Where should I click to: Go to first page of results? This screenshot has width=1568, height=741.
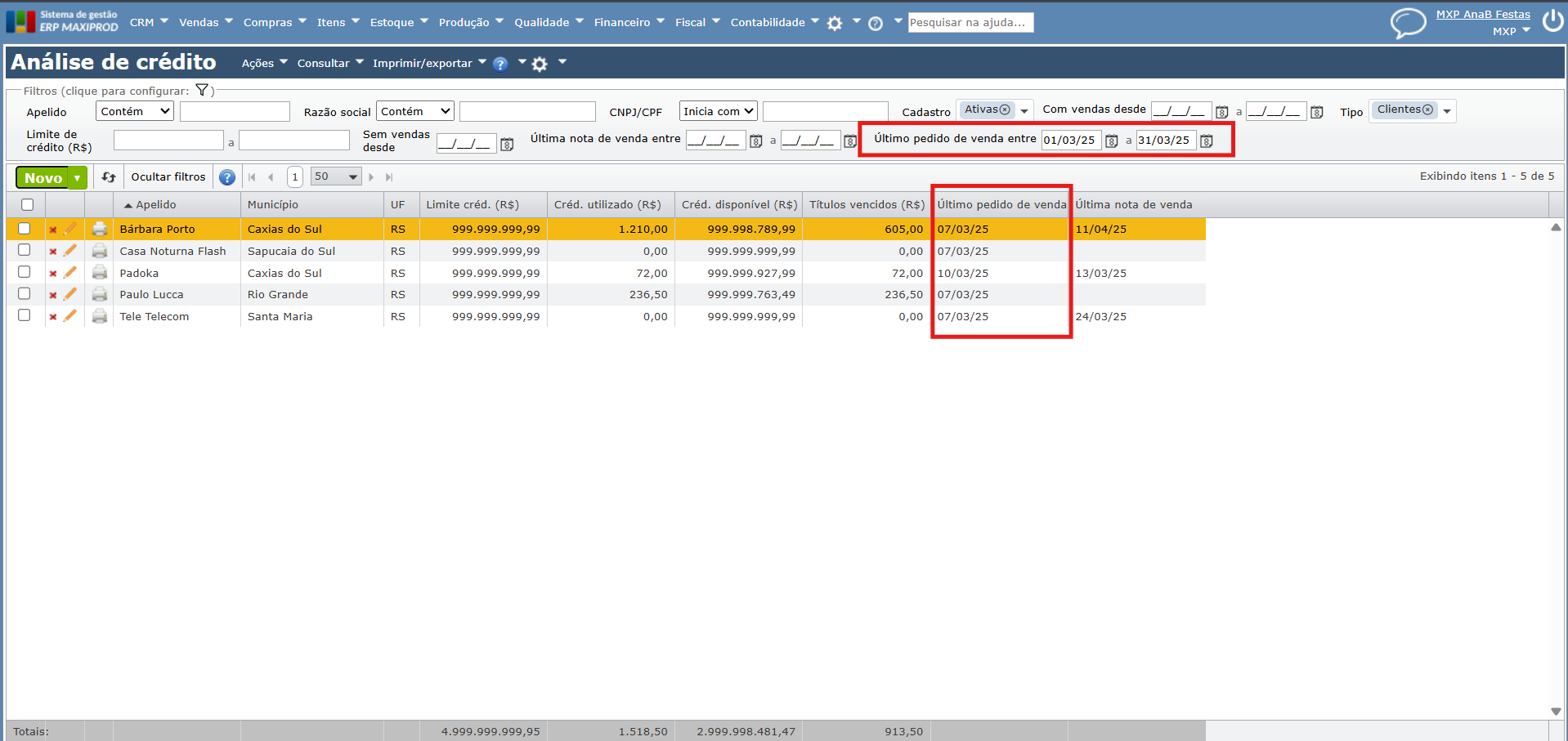(252, 177)
